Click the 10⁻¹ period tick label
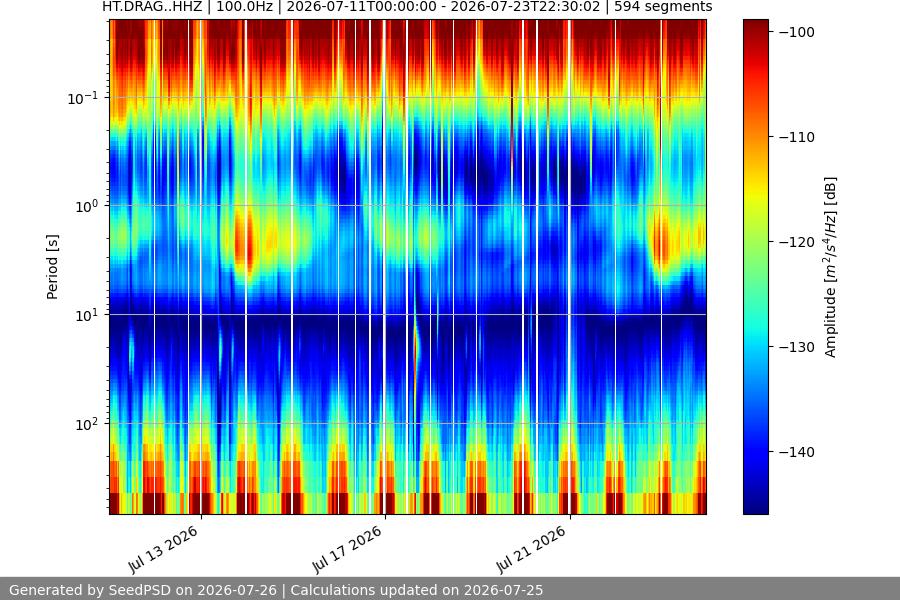Viewport: 900px width, 600px height. coord(82,98)
